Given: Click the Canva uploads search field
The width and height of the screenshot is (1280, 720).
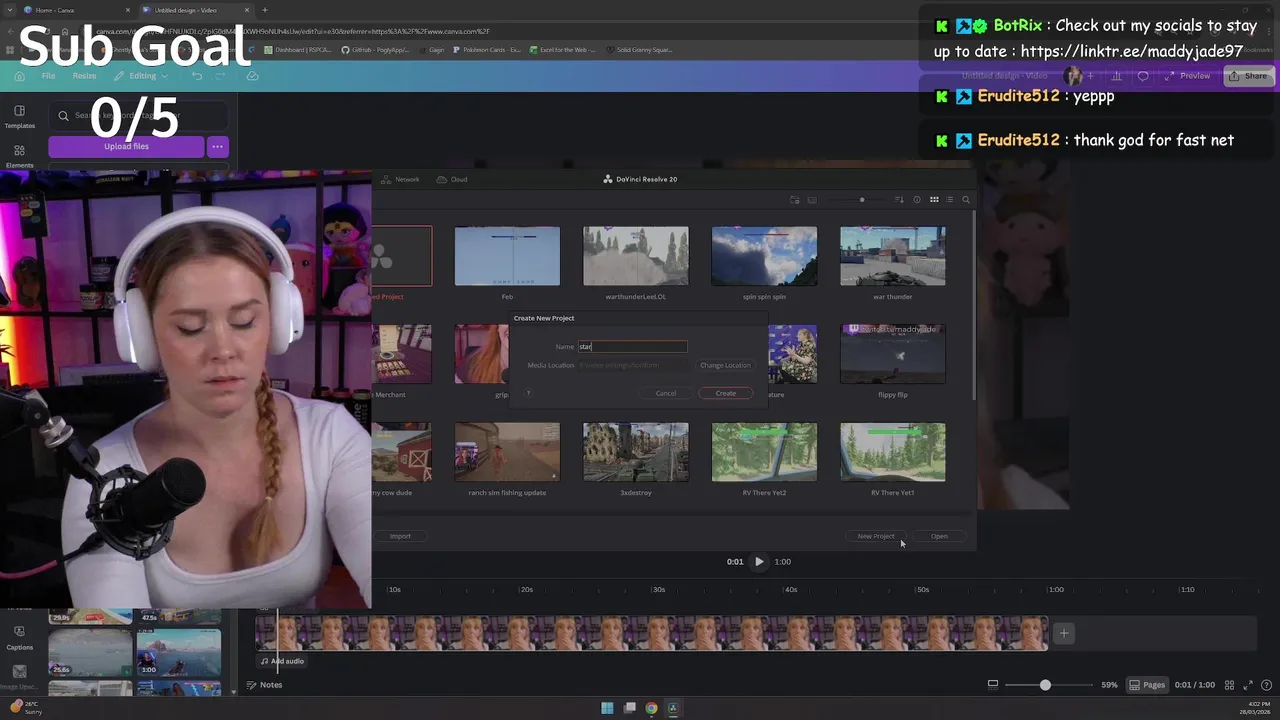Looking at the screenshot, I should [137, 116].
